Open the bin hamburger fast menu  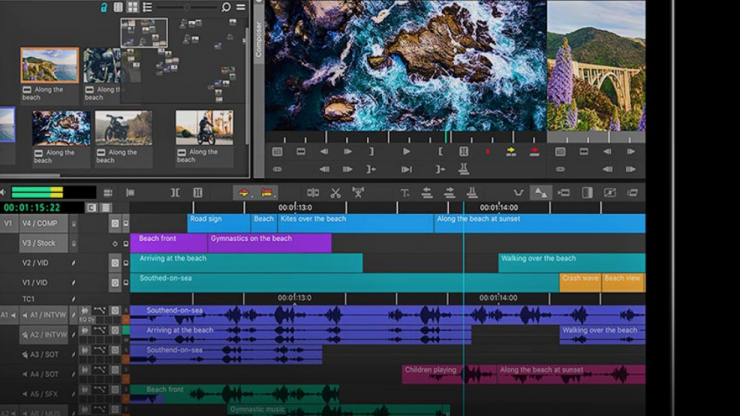(240, 7)
